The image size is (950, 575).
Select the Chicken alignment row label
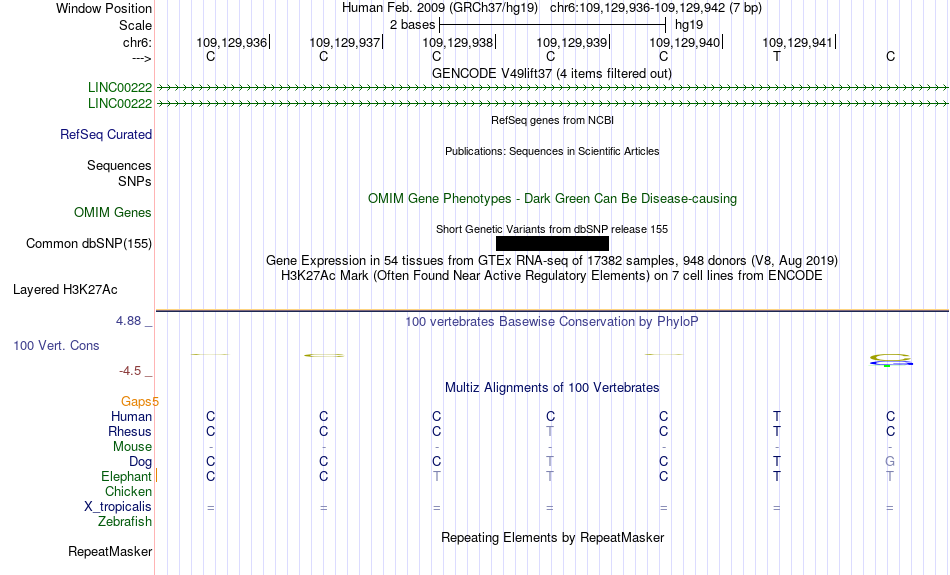click(128, 491)
